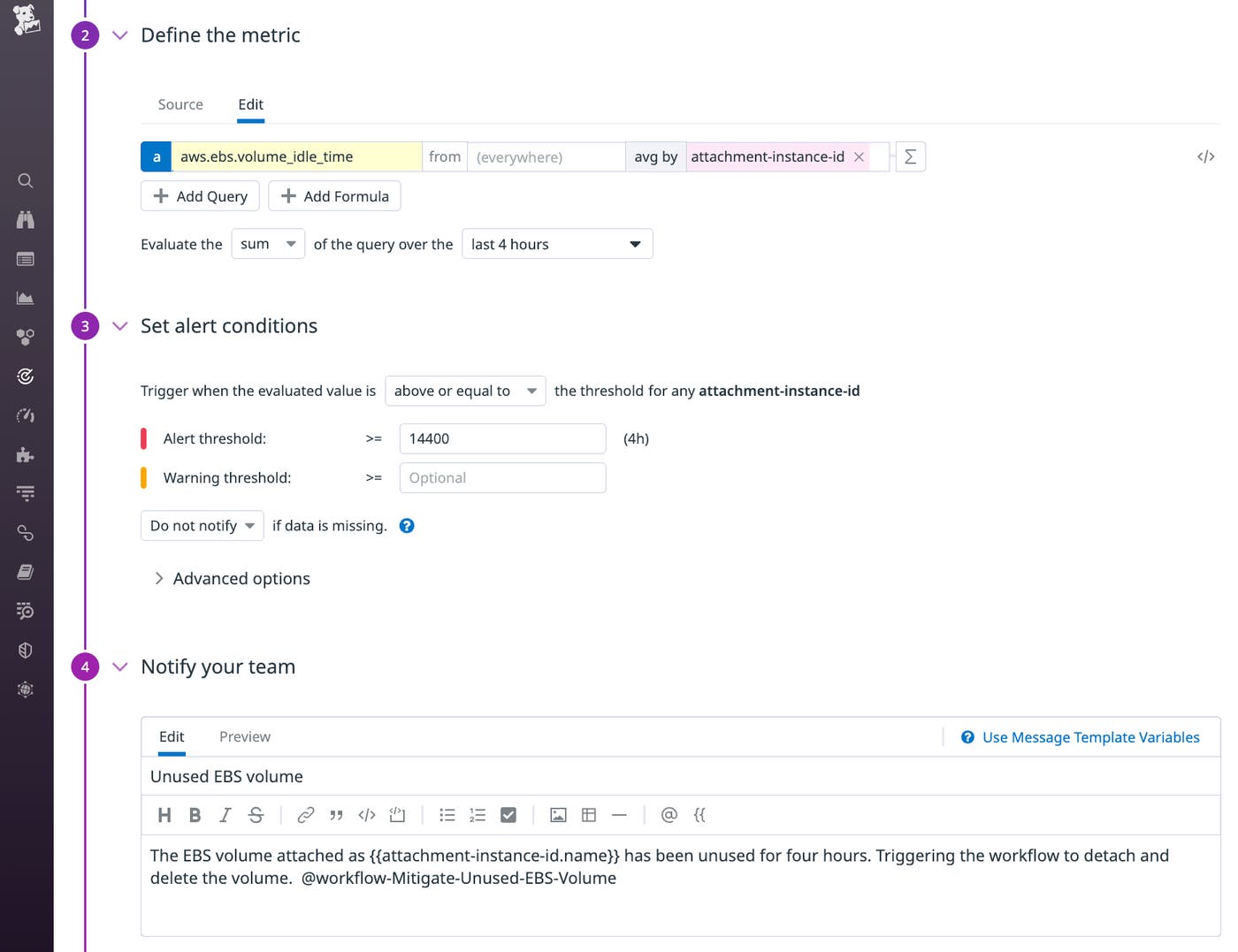
Task: Toggle bold formatting in the message editor
Action: pos(195,815)
